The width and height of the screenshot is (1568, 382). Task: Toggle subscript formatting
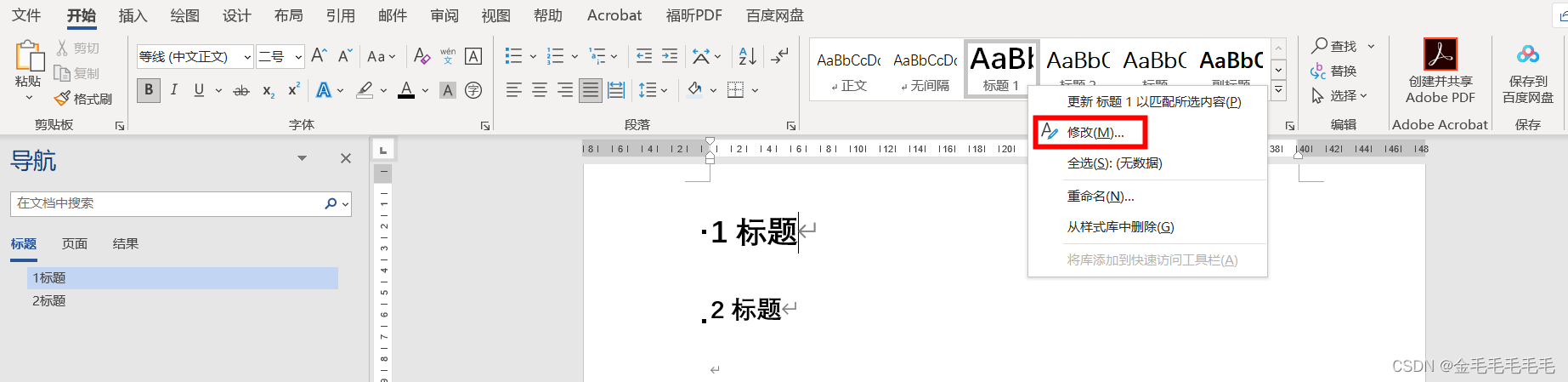coord(268,90)
